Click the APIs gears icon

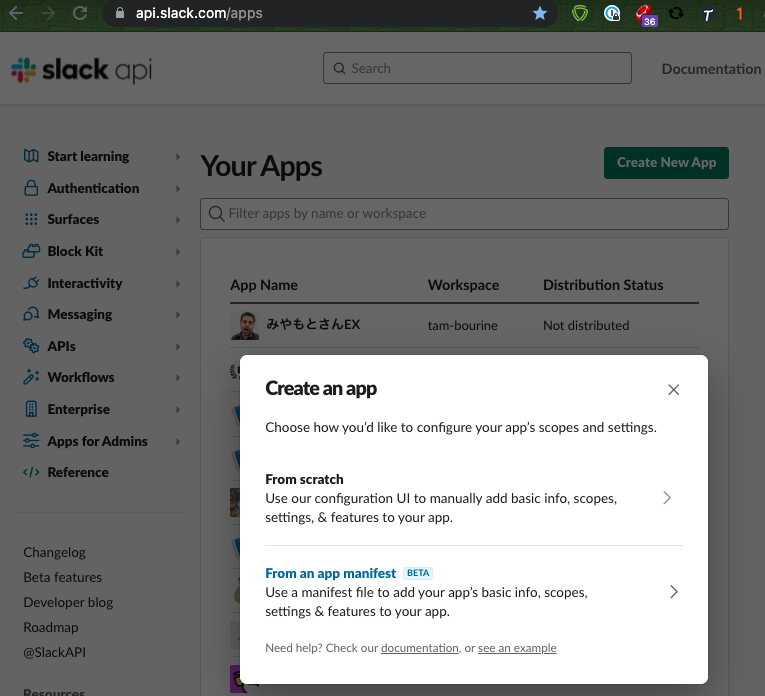tap(31, 346)
